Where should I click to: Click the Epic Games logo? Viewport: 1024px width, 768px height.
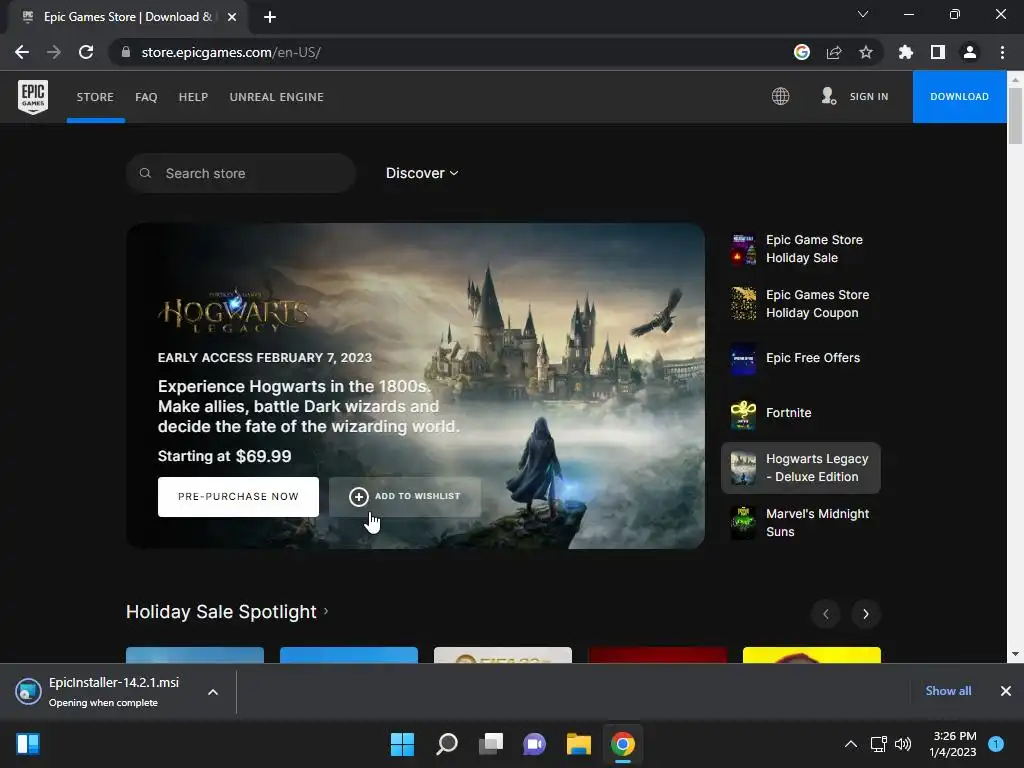33,97
